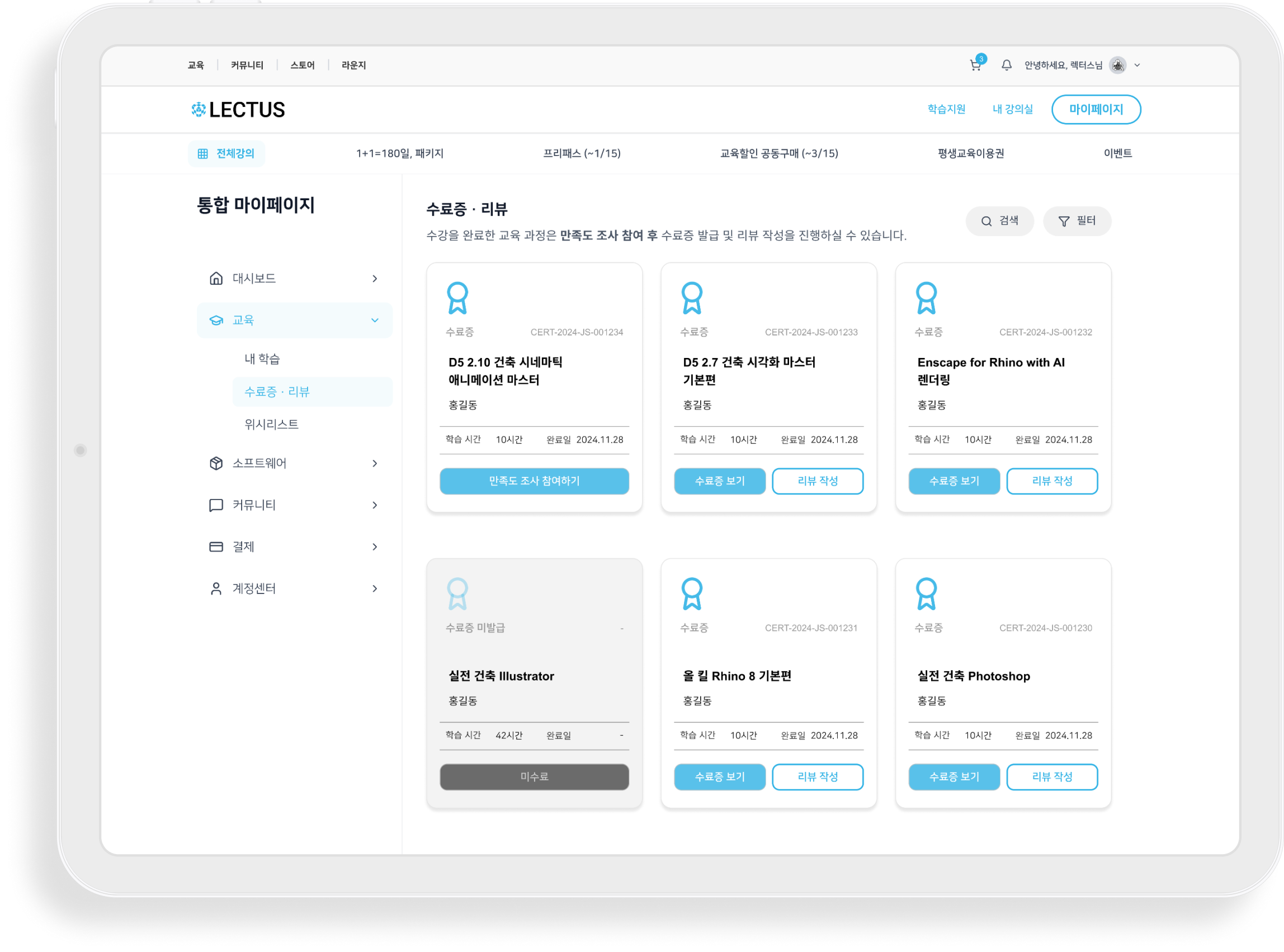1284x952 pixels.
Task: Collapse the 교육 sidebar section
Action: pyautogui.click(x=375, y=320)
